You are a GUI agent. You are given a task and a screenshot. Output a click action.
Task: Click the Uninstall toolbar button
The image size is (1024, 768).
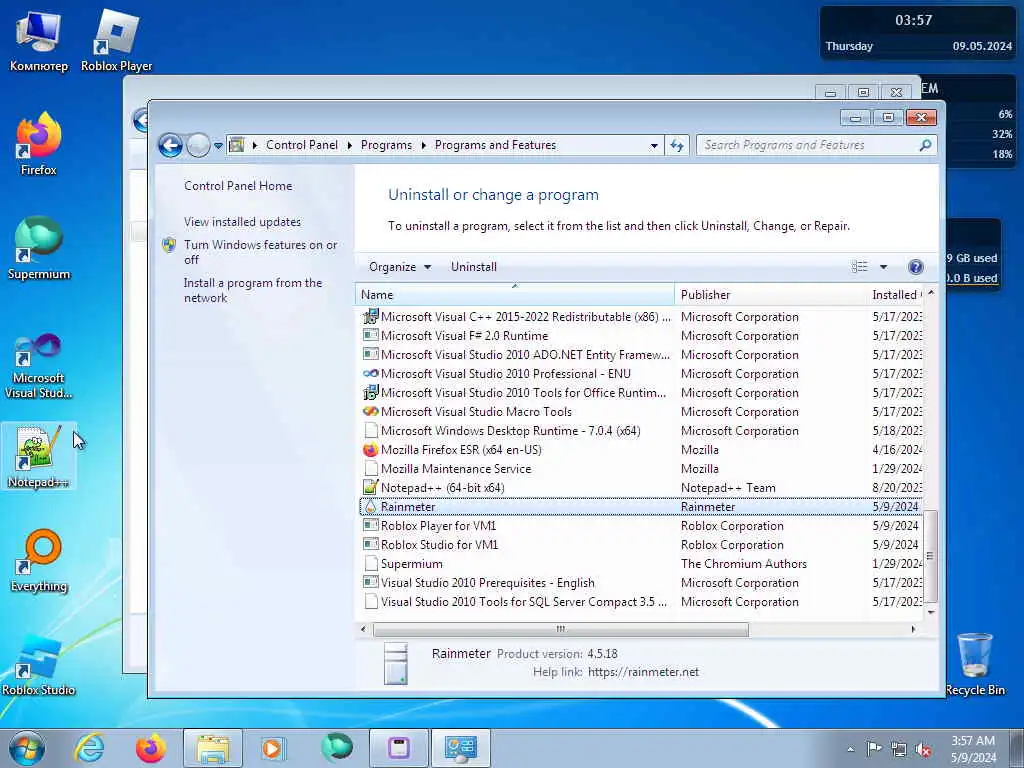[473, 266]
